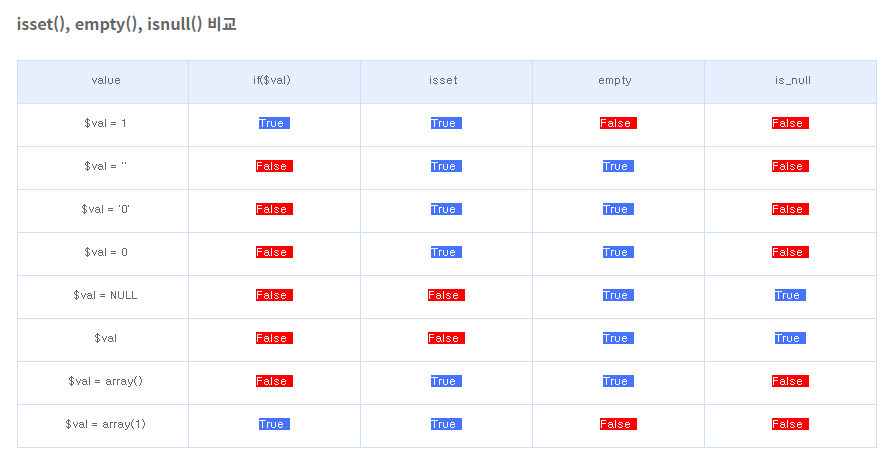Image resolution: width=892 pixels, height=457 pixels.
Task: Click the '$val = 0' row label
Action: (x=105, y=252)
